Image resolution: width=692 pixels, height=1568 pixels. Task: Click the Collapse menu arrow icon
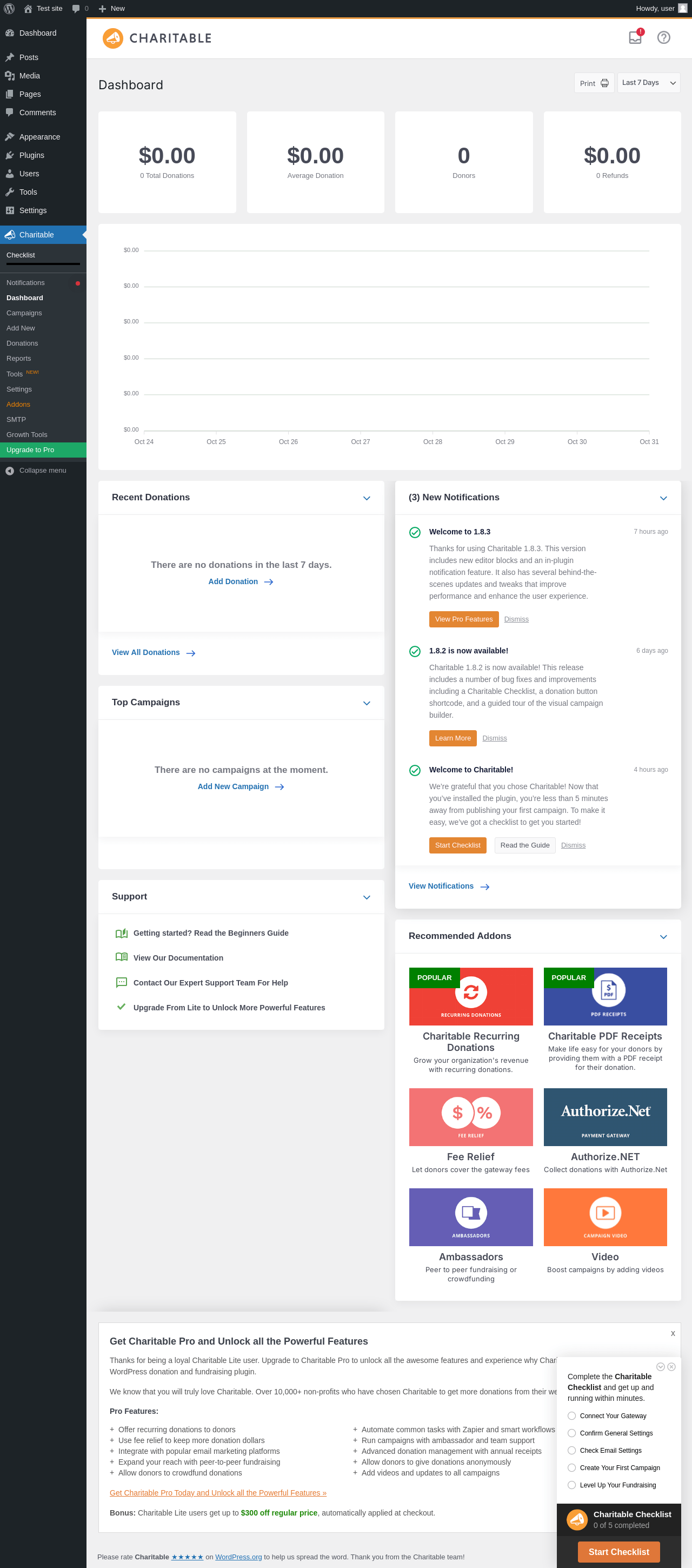point(10,471)
